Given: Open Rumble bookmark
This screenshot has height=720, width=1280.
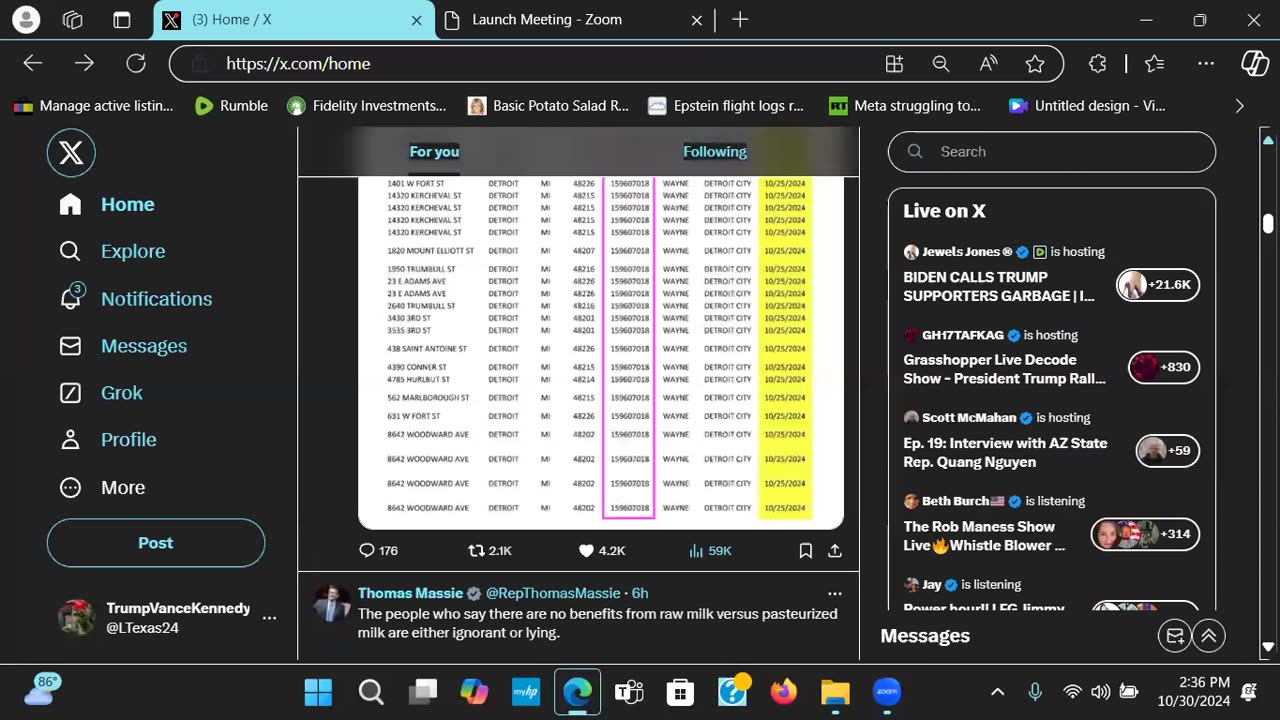Looking at the screenshot, I should coord(231,106).
